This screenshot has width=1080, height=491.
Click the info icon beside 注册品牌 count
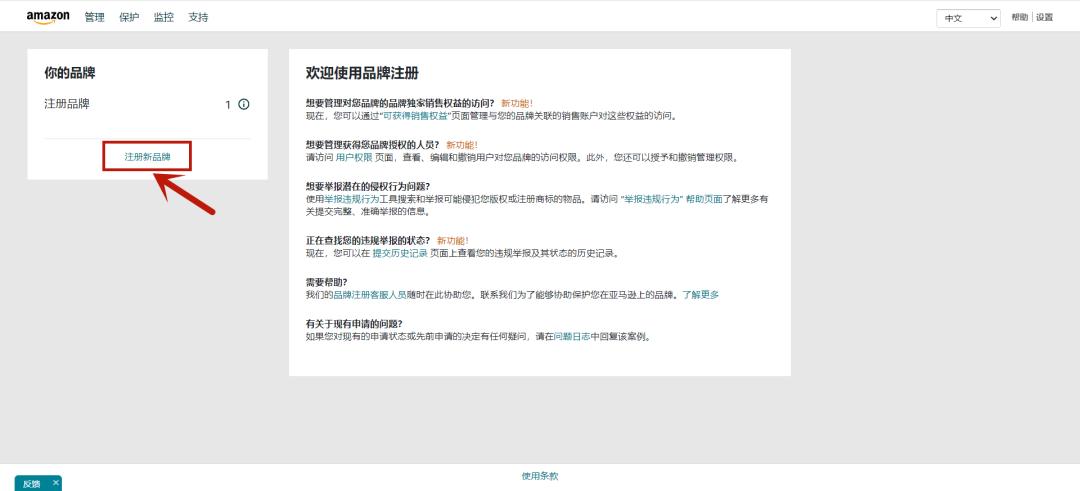click(x=244, y=105)
